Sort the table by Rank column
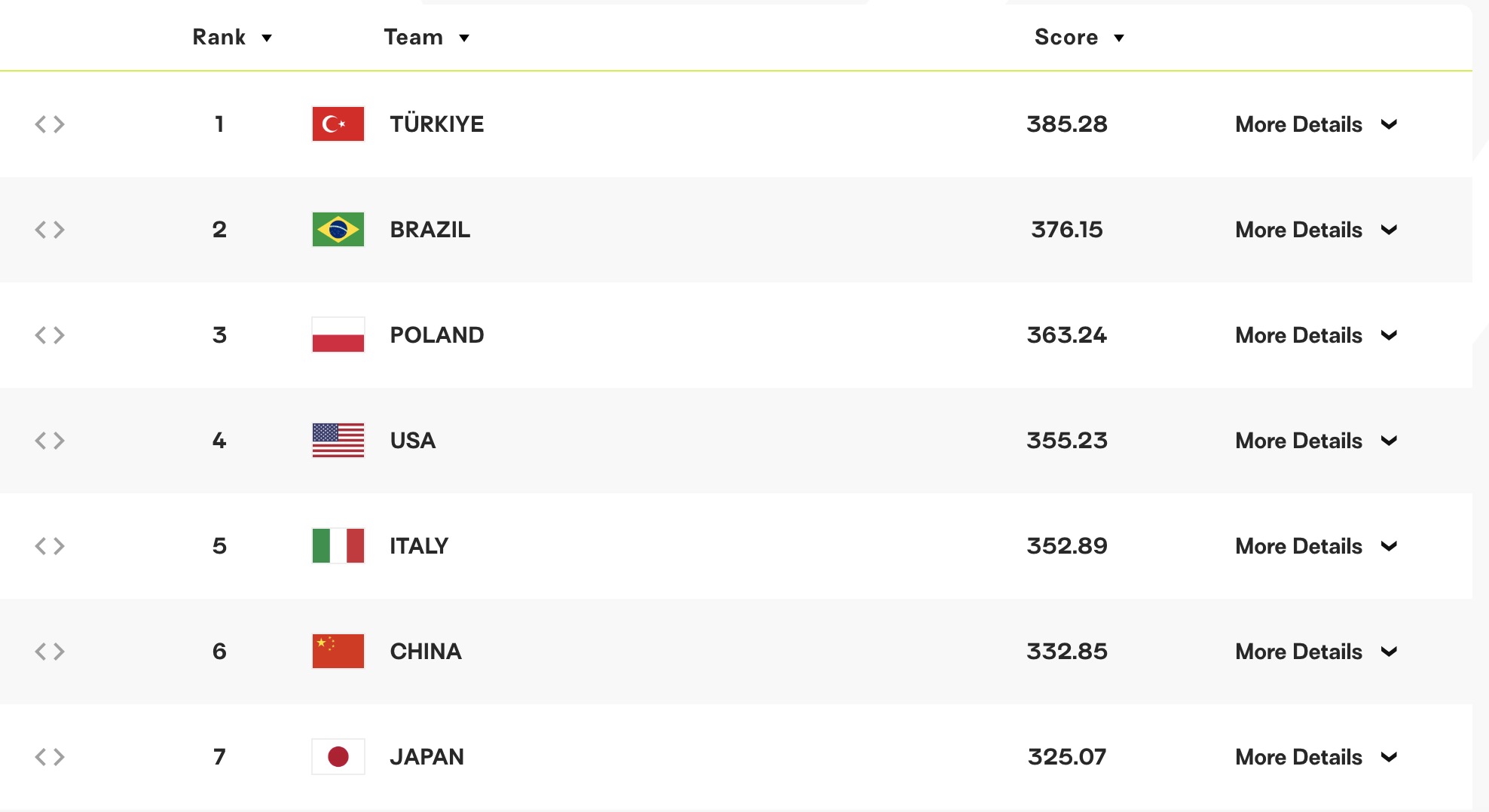1489x812 pixels. [x=232, y=38]
